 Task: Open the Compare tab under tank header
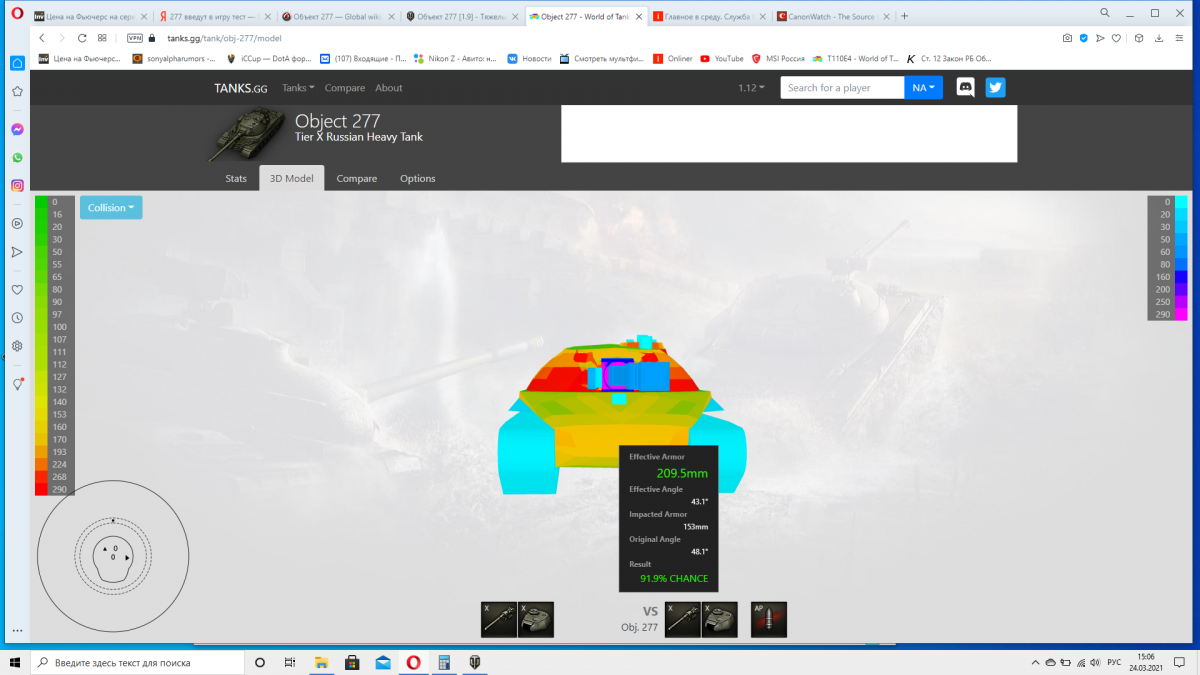356,178
